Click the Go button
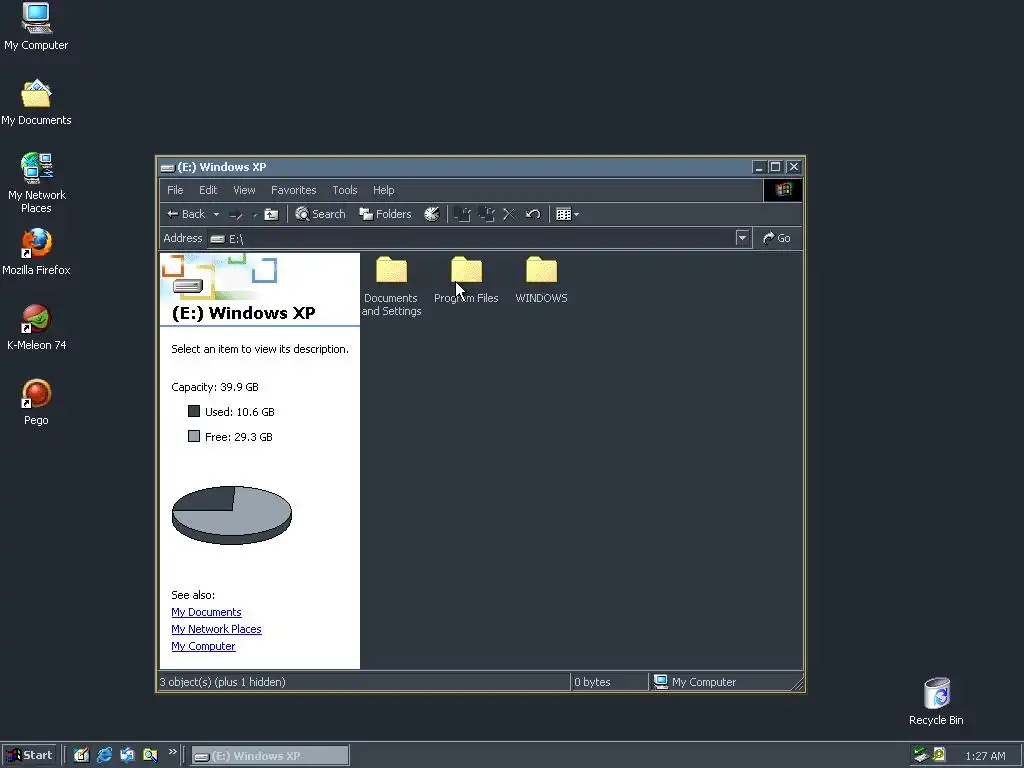Image resolution: width=1024 pixels, height=768 pixels. (x=776, y=238)
